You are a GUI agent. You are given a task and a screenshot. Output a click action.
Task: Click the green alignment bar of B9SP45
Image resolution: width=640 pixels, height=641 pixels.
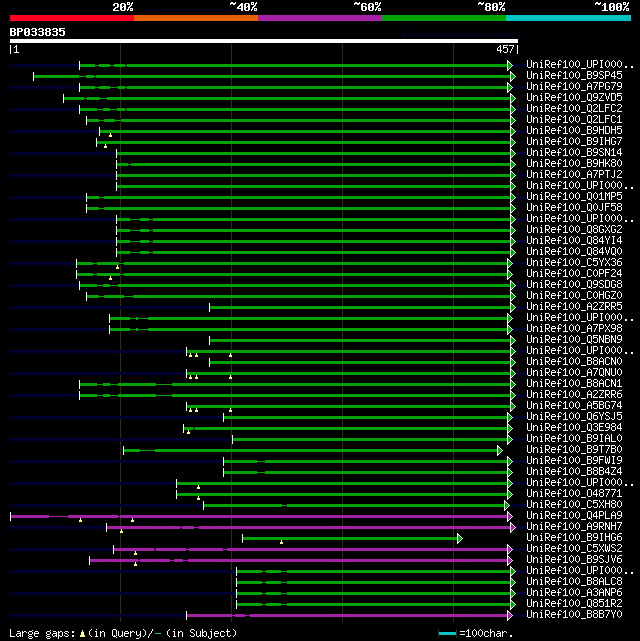[x=272, y=76]
